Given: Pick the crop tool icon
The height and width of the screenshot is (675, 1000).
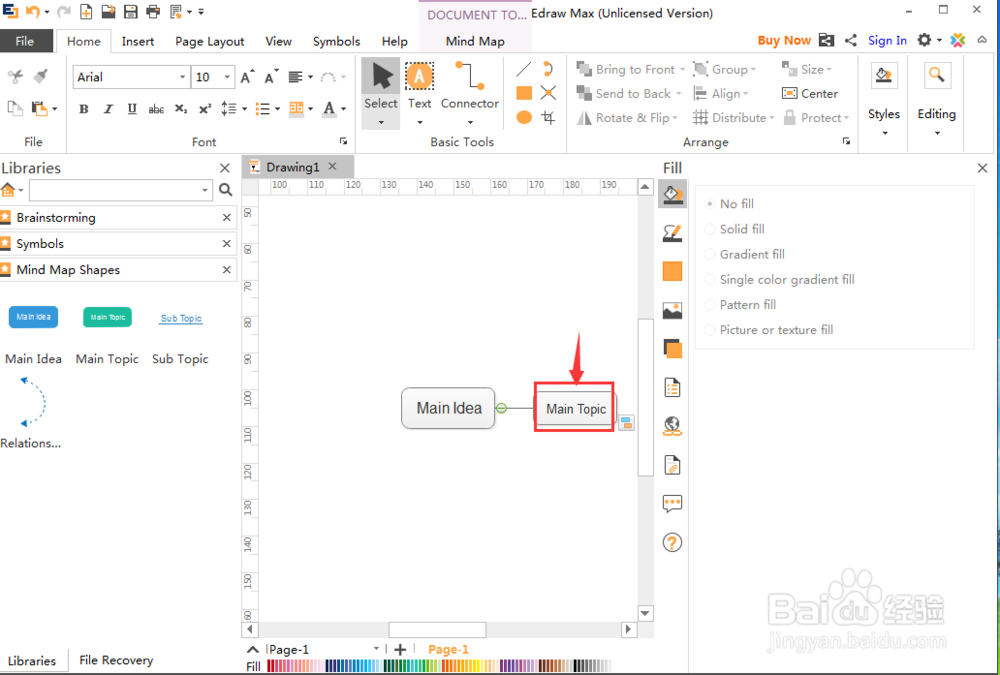Looking at the screenshot, I should click(x=548, y=117).
